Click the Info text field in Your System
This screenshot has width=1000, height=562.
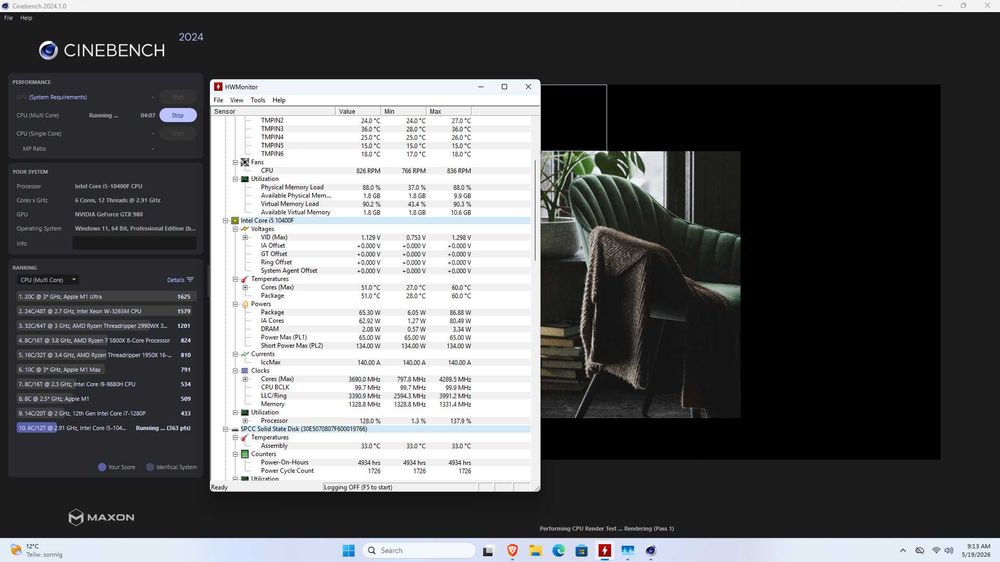(134, 243)
